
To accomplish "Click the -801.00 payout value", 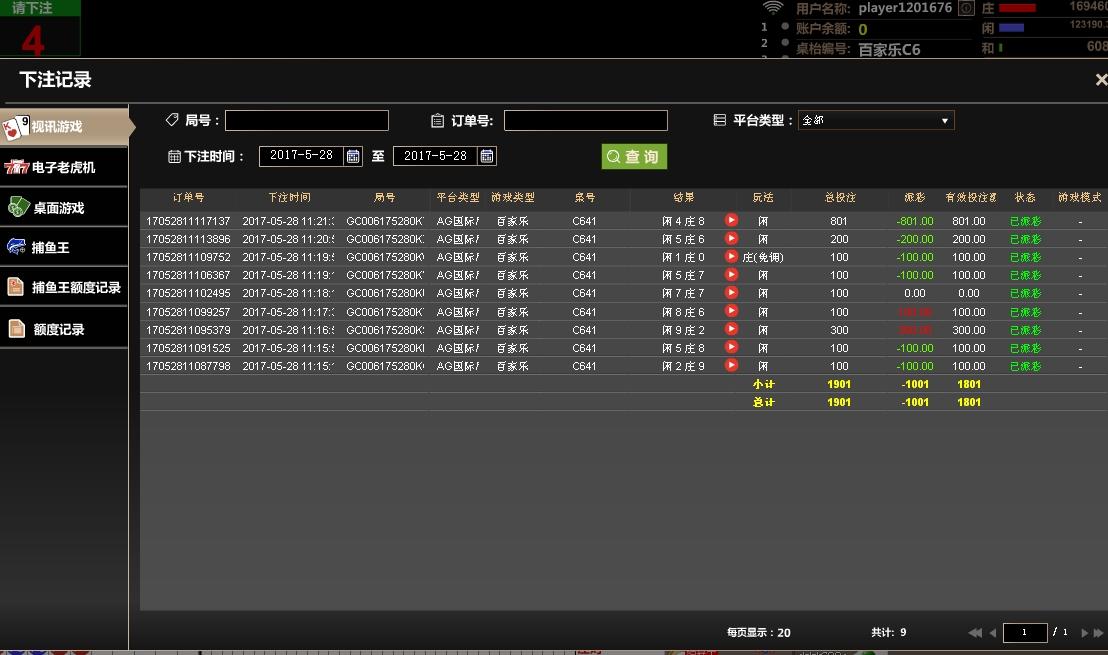I will click(915, 221).
